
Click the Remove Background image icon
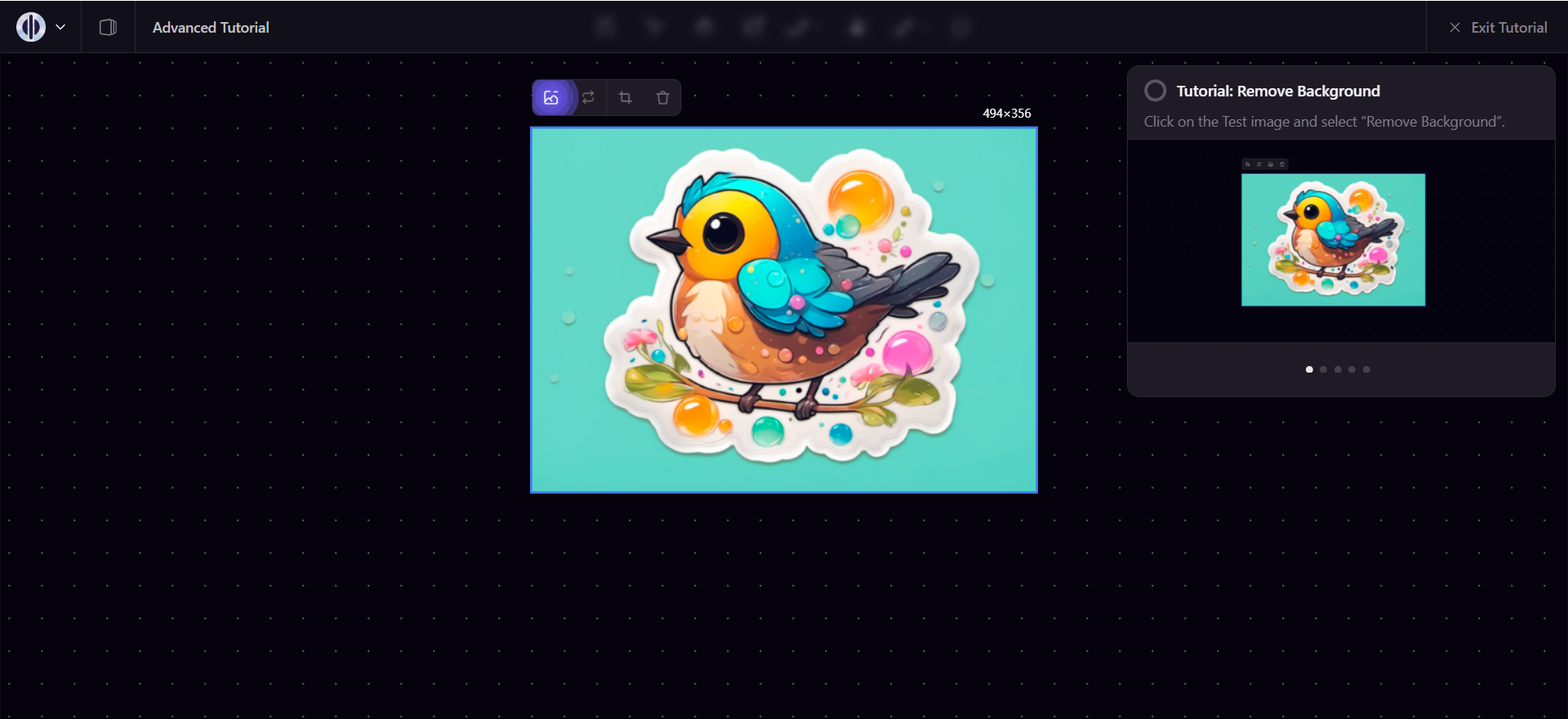[x=551, y=98]
